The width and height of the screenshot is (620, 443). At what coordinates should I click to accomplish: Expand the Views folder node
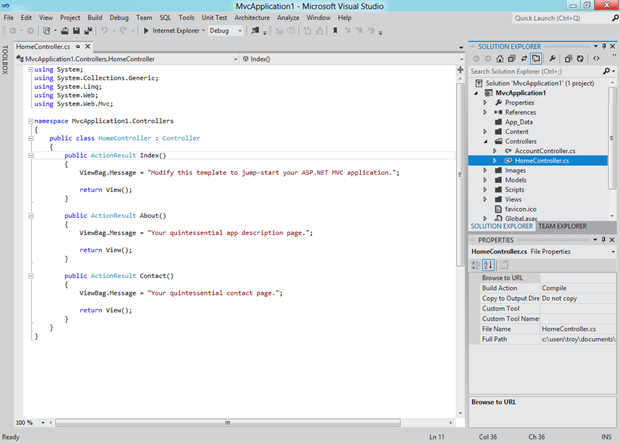485,200
